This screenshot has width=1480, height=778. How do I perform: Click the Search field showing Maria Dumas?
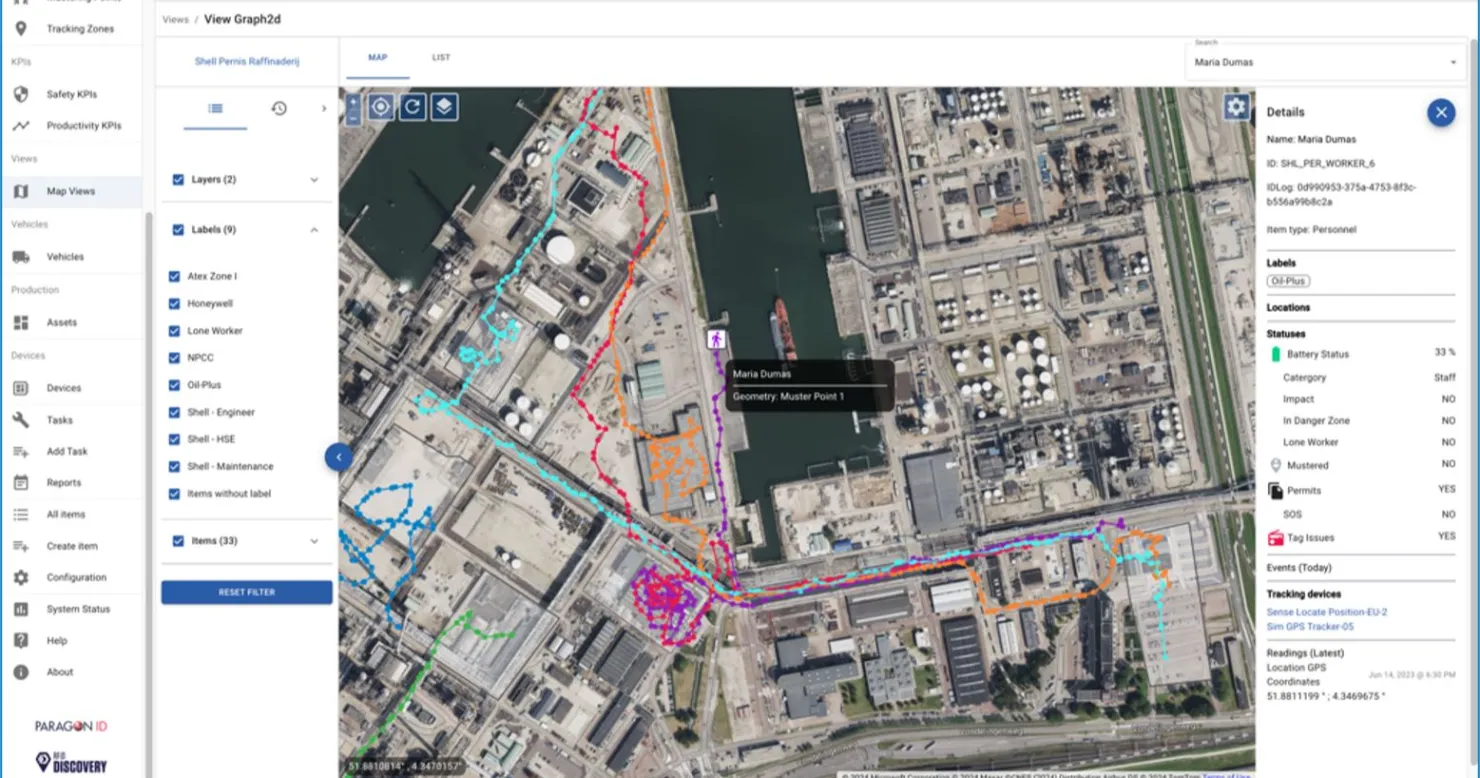1326,62
